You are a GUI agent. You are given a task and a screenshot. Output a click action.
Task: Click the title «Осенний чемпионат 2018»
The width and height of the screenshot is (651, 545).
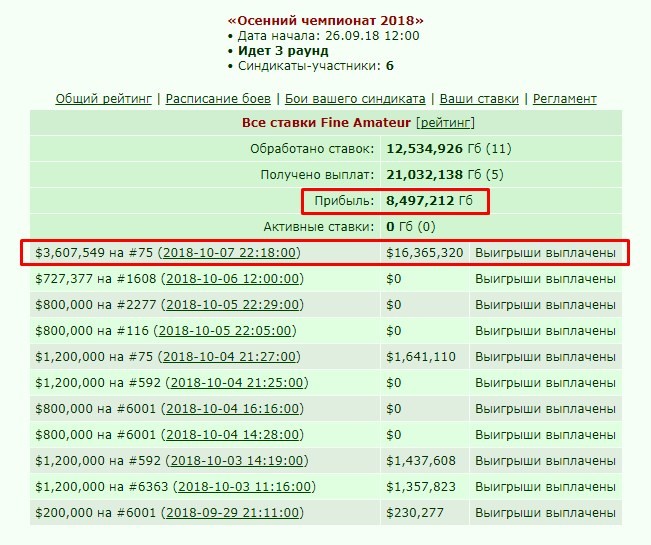coord(326,21)
